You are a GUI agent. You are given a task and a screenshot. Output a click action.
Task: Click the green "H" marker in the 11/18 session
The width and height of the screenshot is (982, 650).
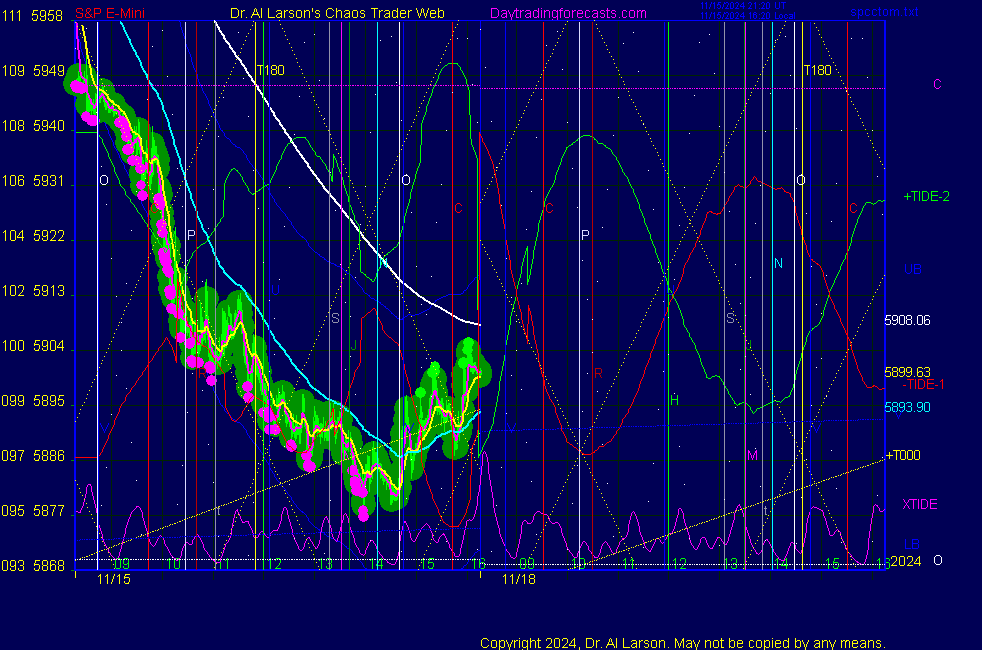(674, 400)
